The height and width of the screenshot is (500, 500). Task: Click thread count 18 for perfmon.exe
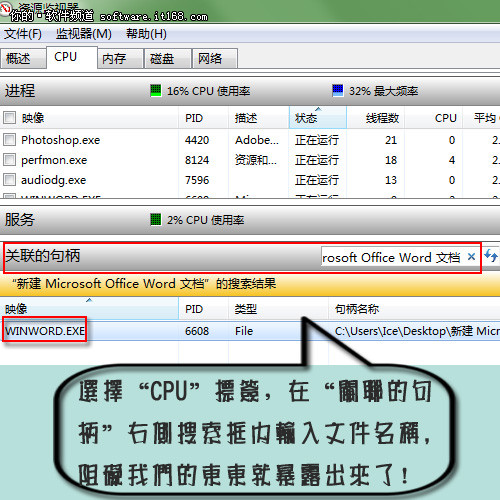click(391, 160)
